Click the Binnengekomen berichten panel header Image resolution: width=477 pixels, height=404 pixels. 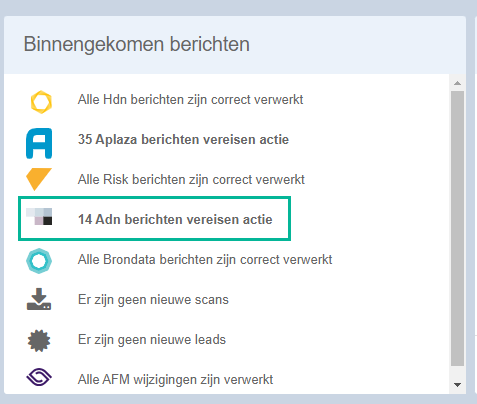point(235,45)
